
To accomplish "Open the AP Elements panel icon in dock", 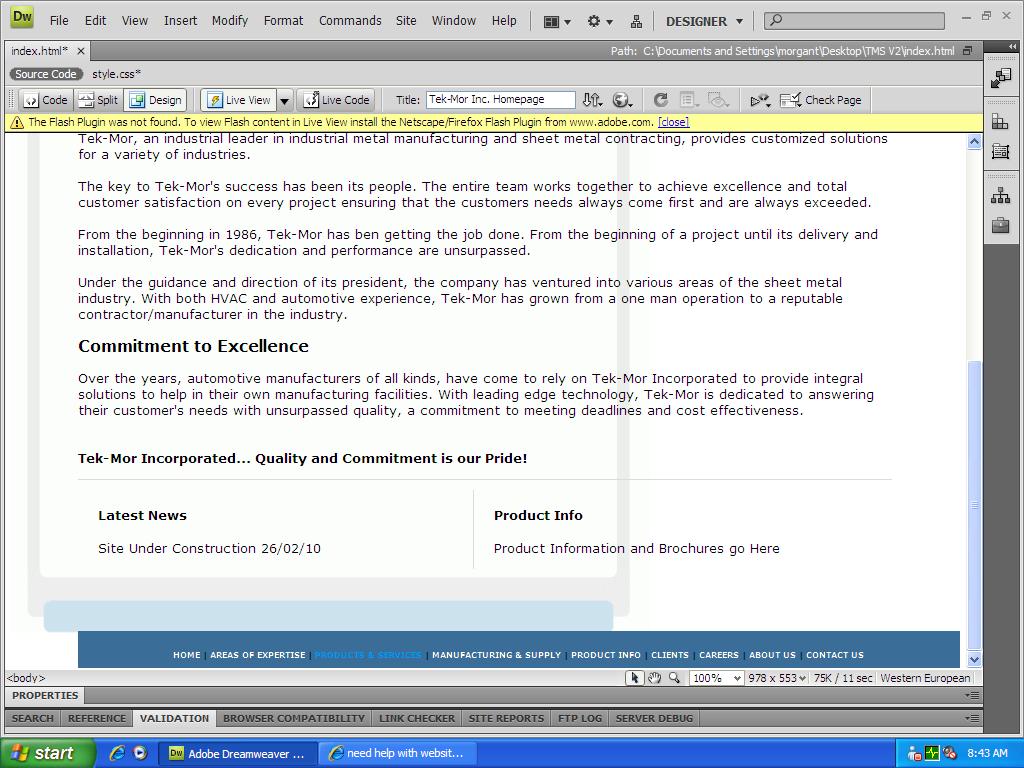I will [1000, 152].
